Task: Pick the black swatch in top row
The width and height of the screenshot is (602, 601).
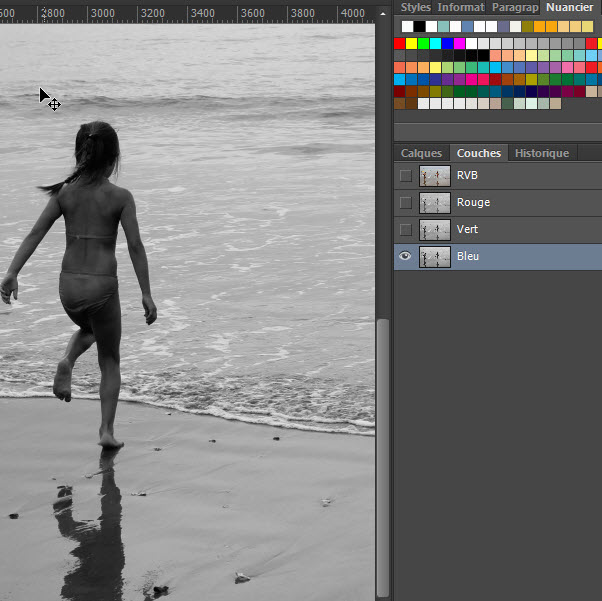Action: coord(419,27)
